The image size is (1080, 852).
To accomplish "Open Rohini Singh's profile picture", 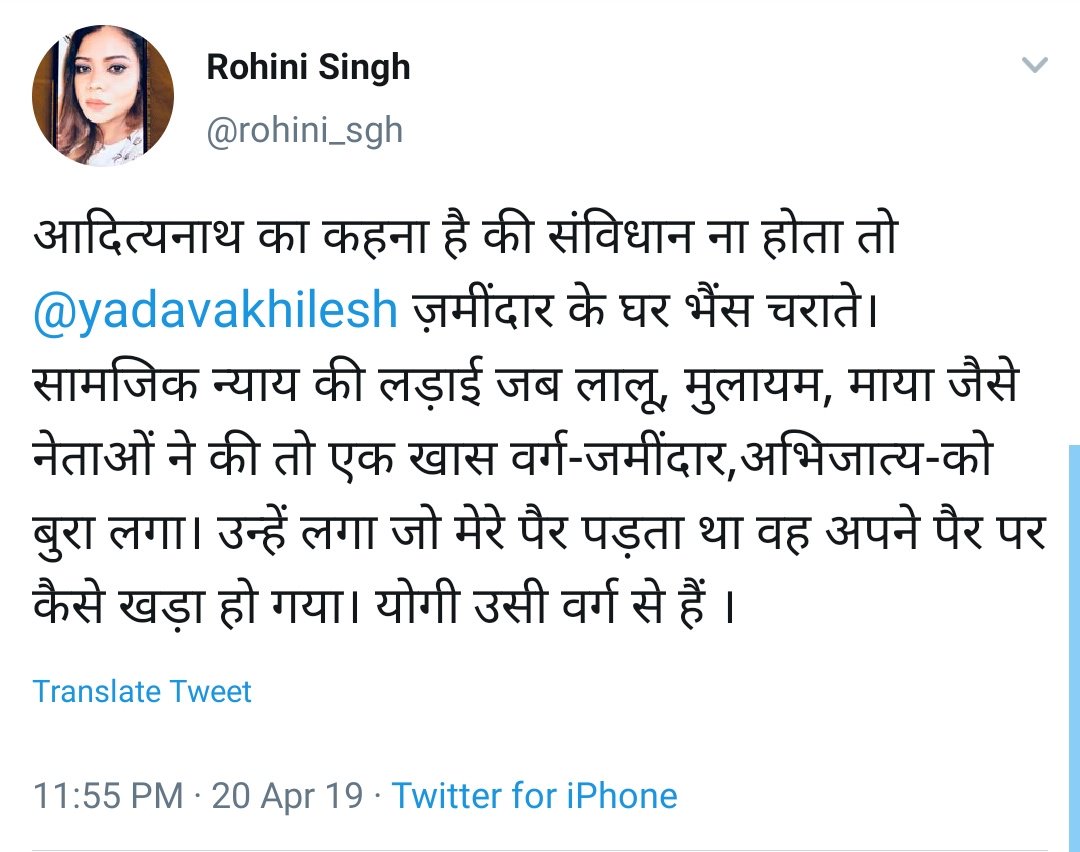I will [103, 96].
